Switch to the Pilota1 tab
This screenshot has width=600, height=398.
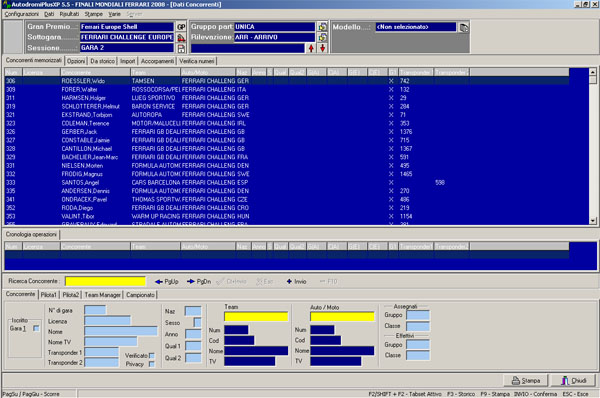[x=49, y=295]
